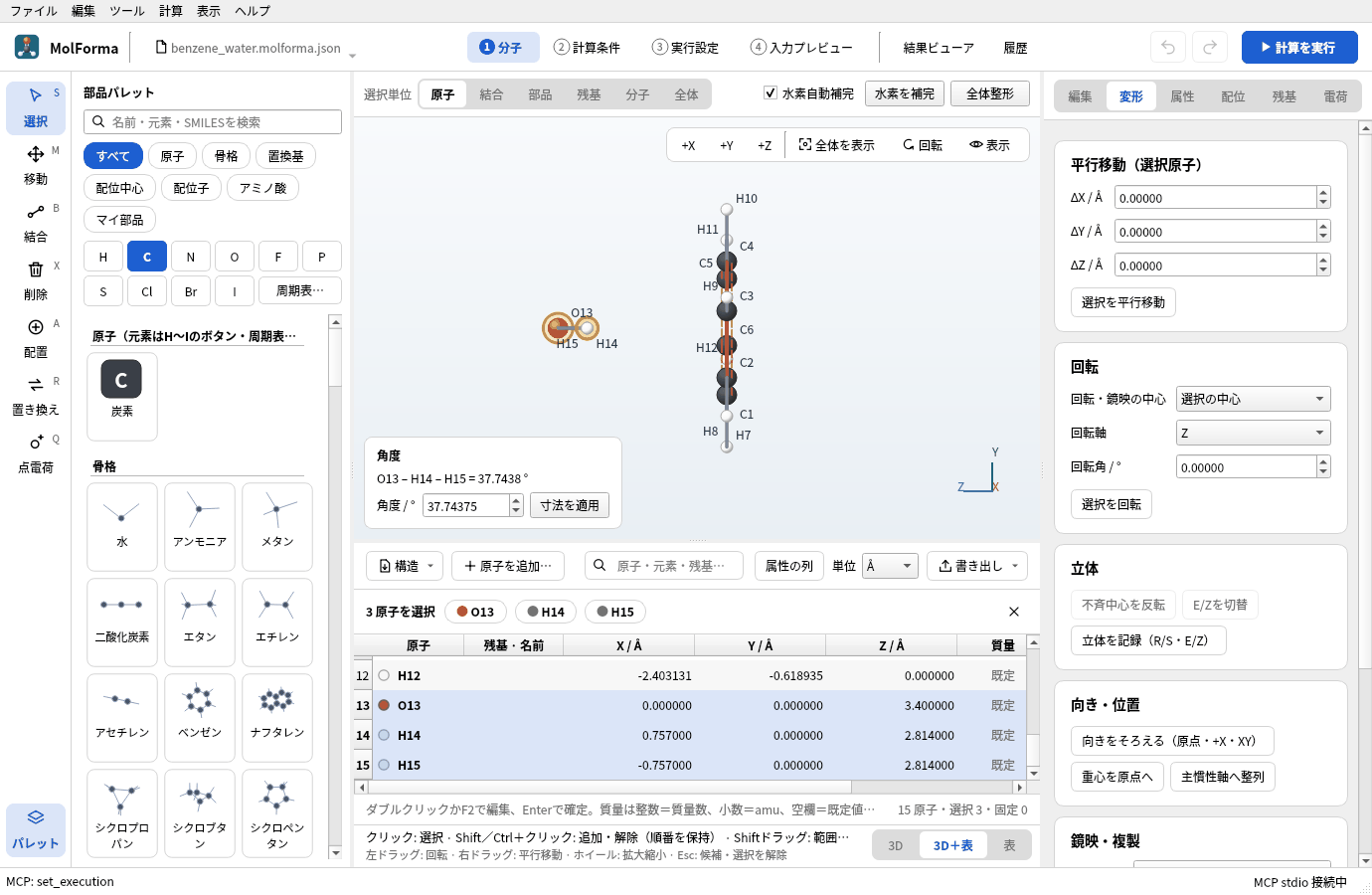Toggle fixed radio for atom row 12

point(384,675)
